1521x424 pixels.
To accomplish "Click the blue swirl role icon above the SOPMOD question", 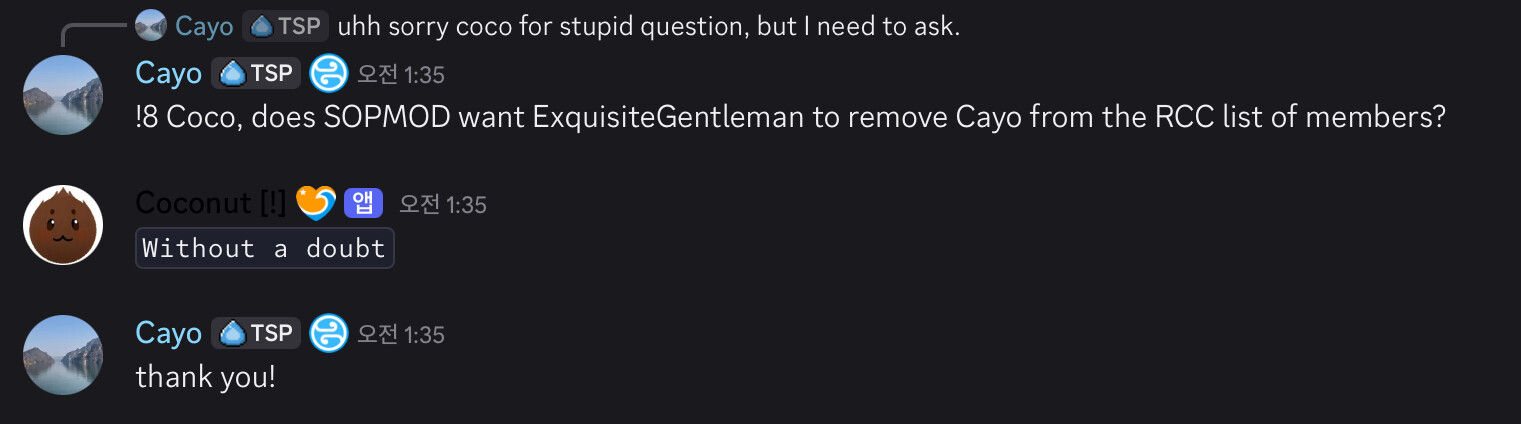I will click(x=328, y=73).
